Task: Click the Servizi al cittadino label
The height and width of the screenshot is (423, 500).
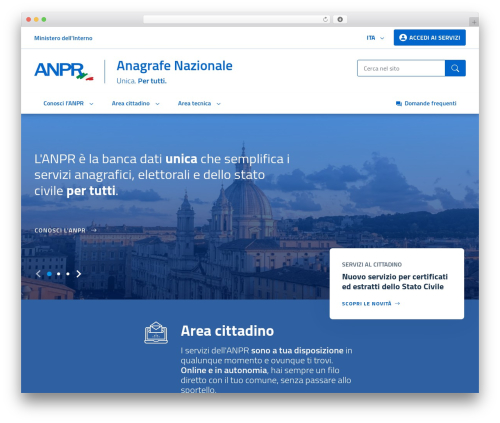Action: (x=372, y=265)
